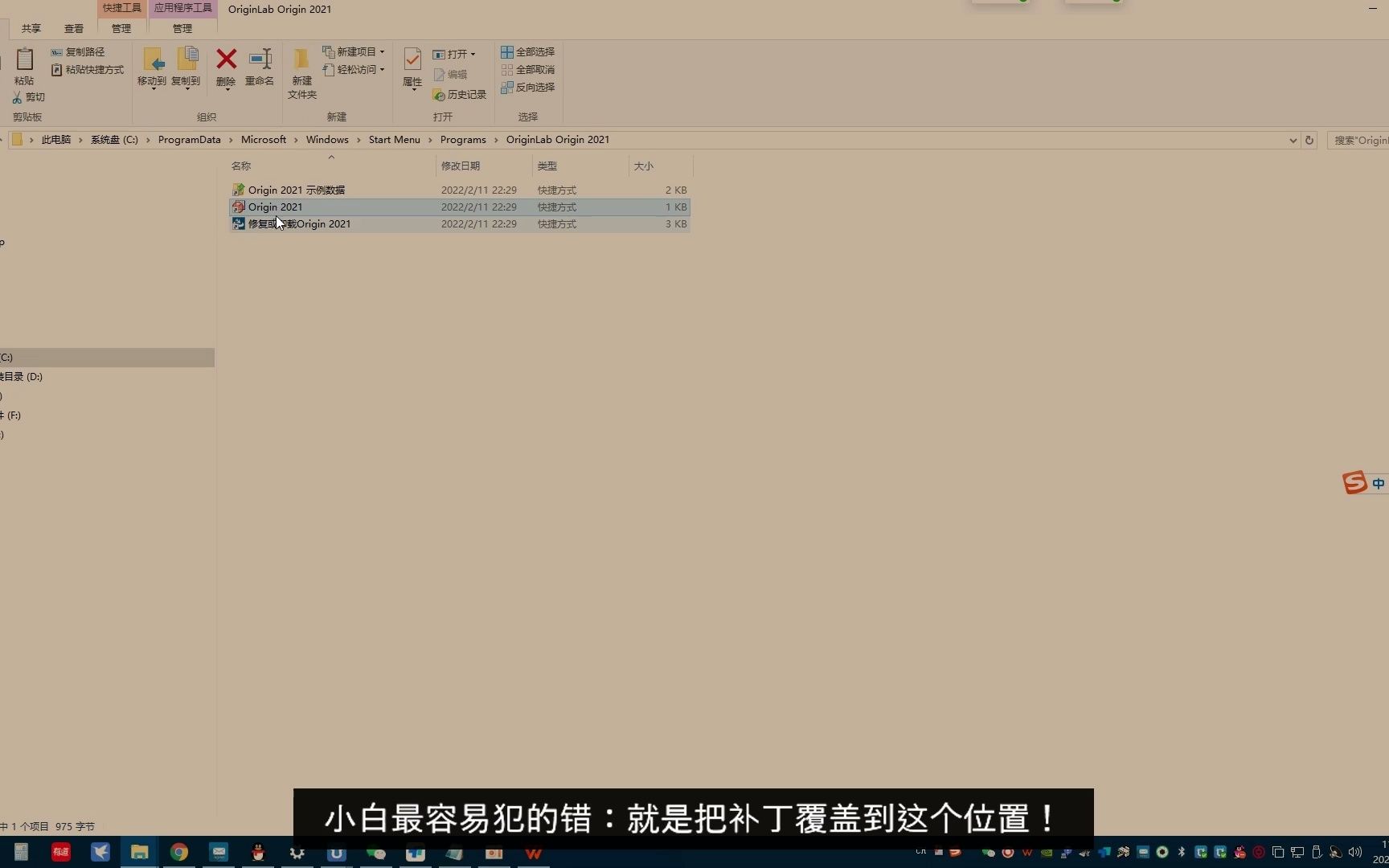This screenshot has height=868, width=1389.
Task: Go to Microsoft in the breadcrumb
Action: click(264, 140)
